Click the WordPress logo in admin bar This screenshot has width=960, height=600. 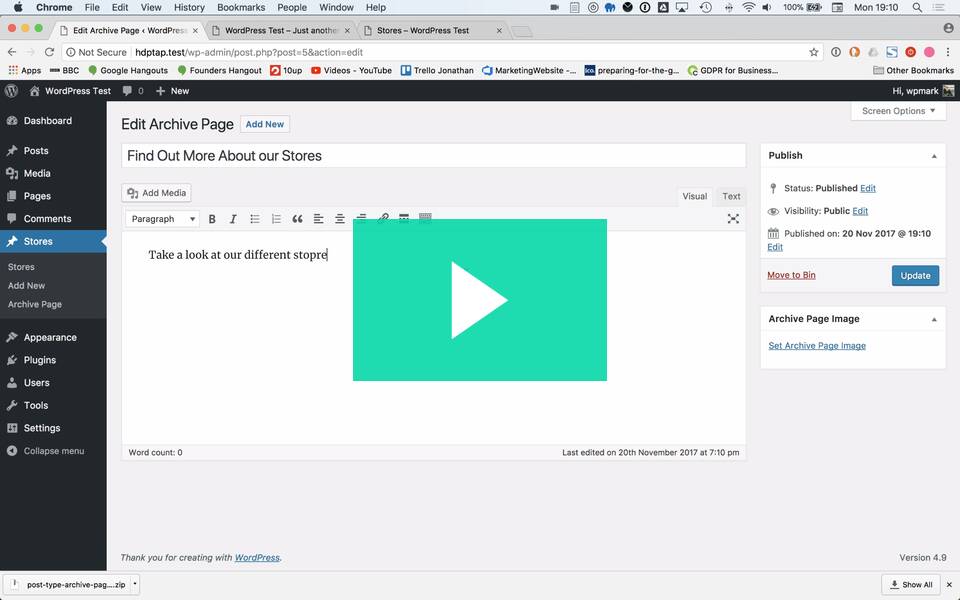11,91
